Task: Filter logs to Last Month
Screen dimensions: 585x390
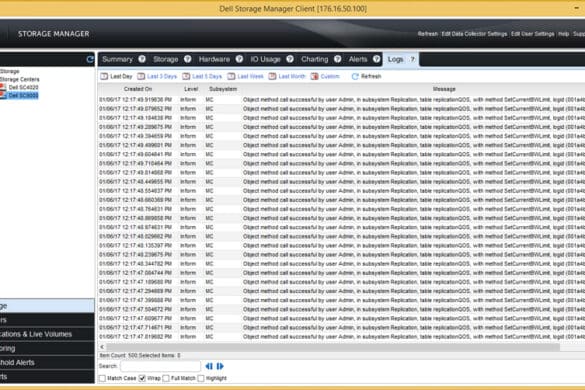Action: coord(292,76)
